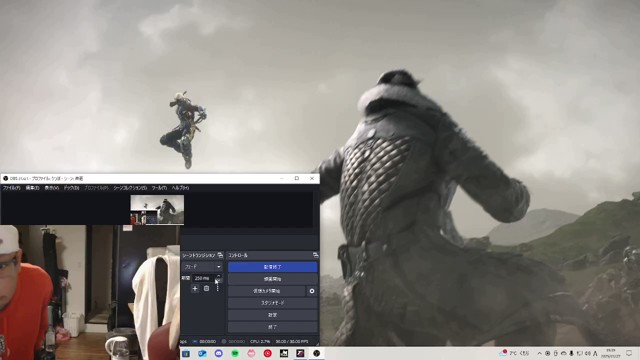
Task: Open the Scene Collection menu
Action: click(x=130, y=188)
